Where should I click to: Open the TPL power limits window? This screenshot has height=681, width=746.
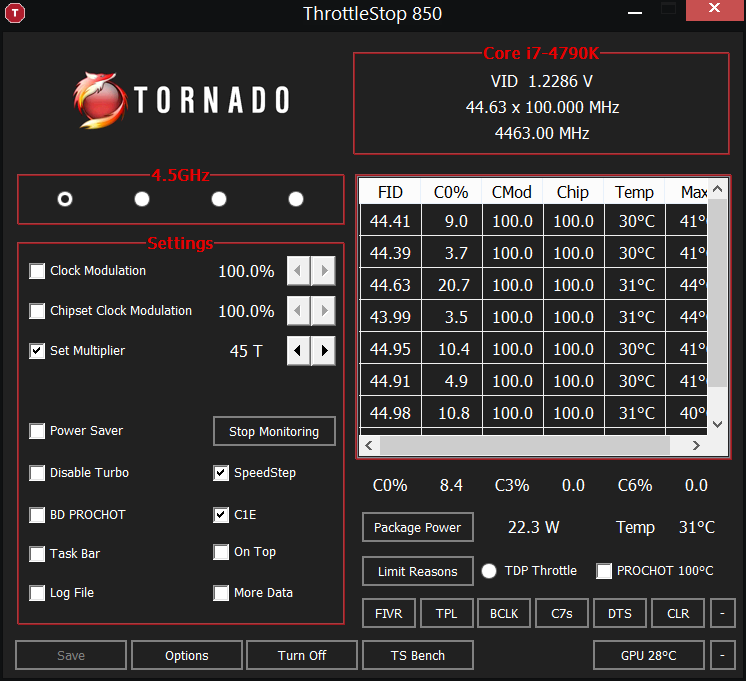click(446, 613)
